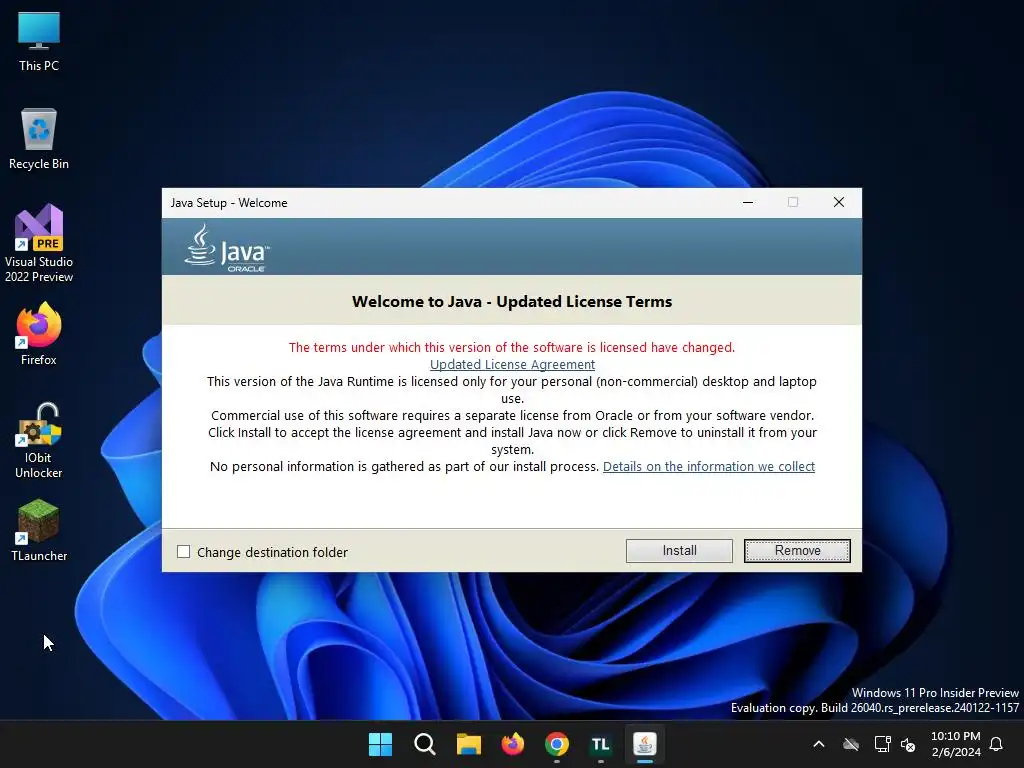1024x768 pixels.
Task: Open Firefox from the taskbar
Action: pos(513,744)
